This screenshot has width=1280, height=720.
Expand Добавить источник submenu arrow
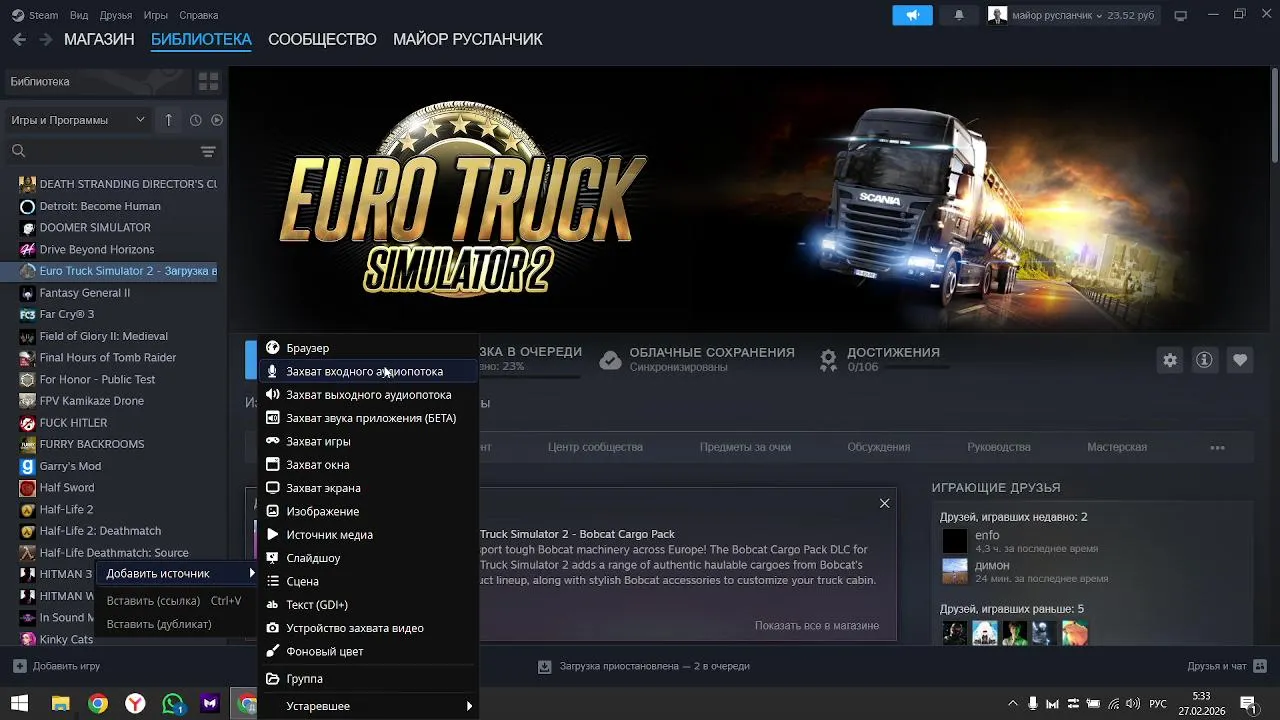click(252, 574)
